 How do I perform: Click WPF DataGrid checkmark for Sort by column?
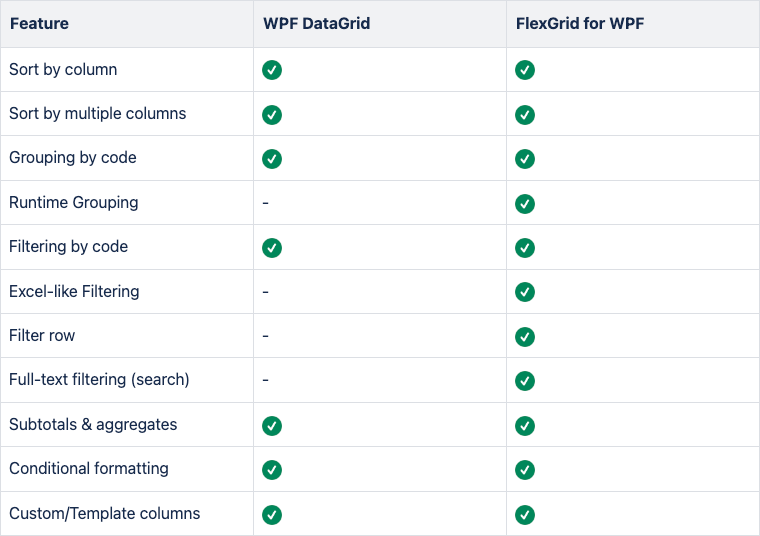coord(272,70)
